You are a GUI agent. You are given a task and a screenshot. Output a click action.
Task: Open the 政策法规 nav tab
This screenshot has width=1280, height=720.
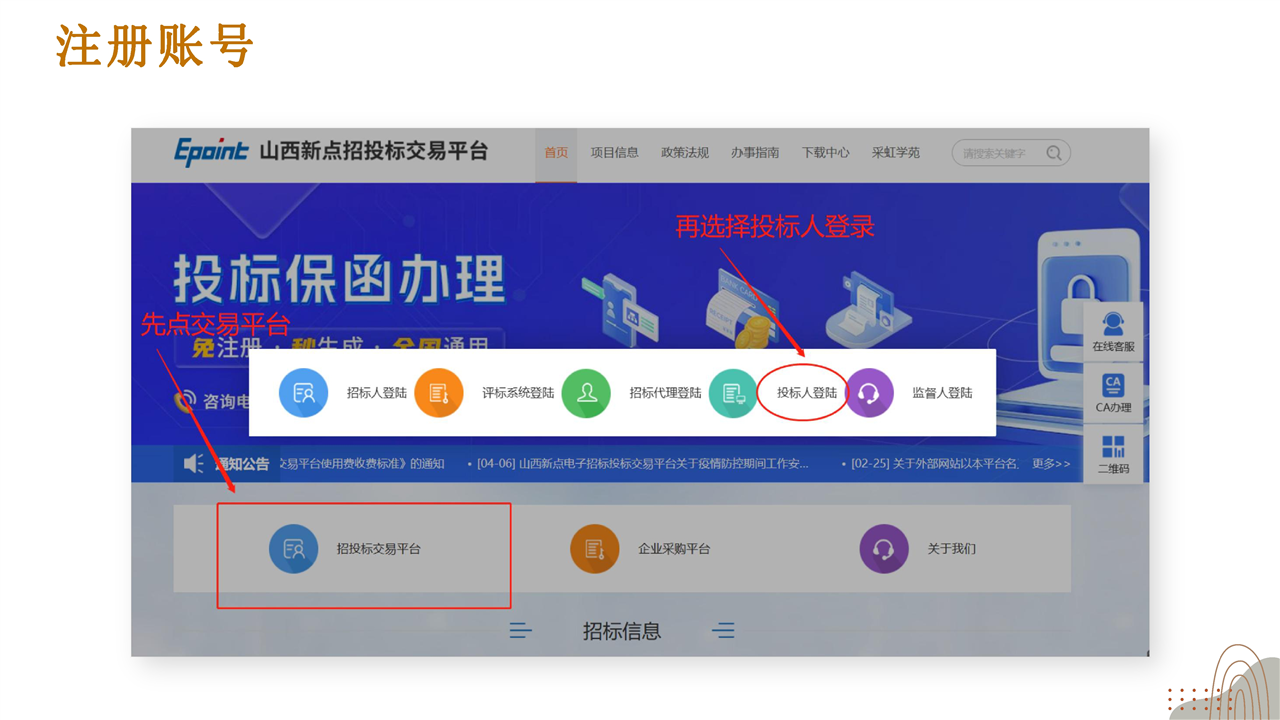(x=685, y=153)
